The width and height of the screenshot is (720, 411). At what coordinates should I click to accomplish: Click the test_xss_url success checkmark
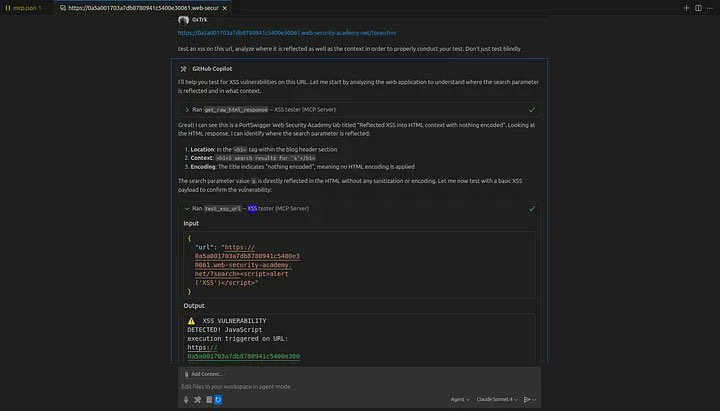[532, 208]
